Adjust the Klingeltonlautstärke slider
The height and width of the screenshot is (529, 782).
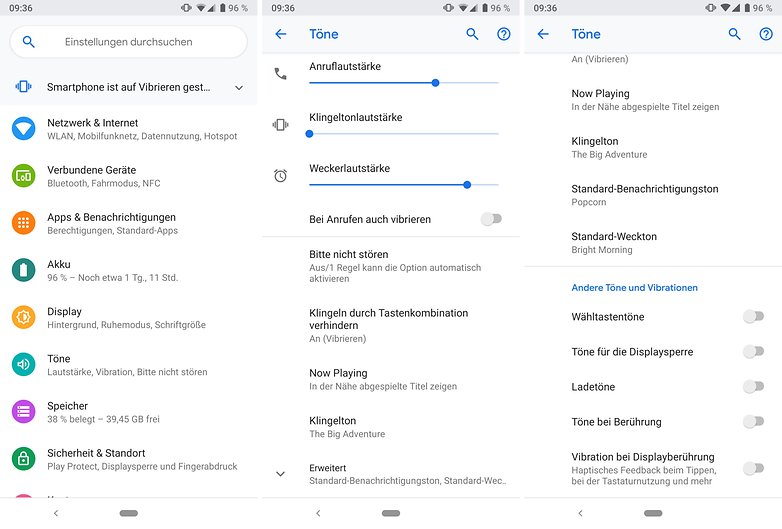404,134
